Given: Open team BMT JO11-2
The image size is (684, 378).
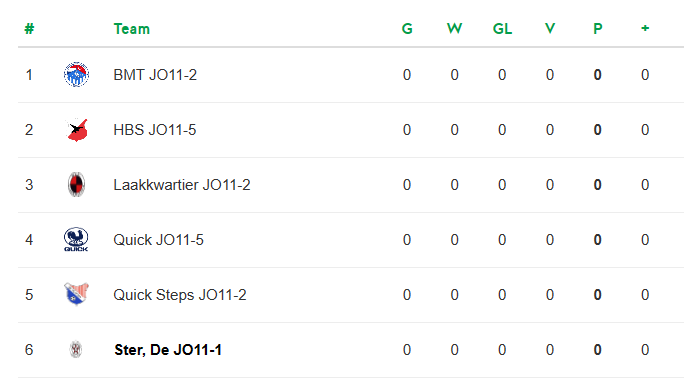Looking at the screenshot, I should pos(155,75).
